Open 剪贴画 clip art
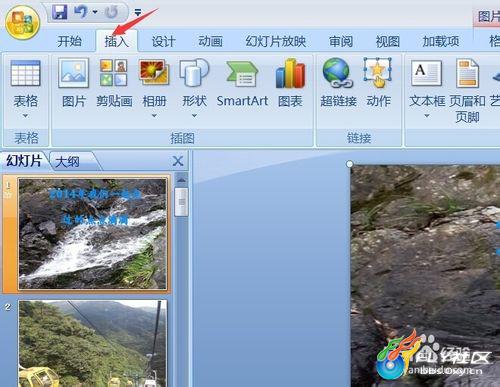 point(114,83)
